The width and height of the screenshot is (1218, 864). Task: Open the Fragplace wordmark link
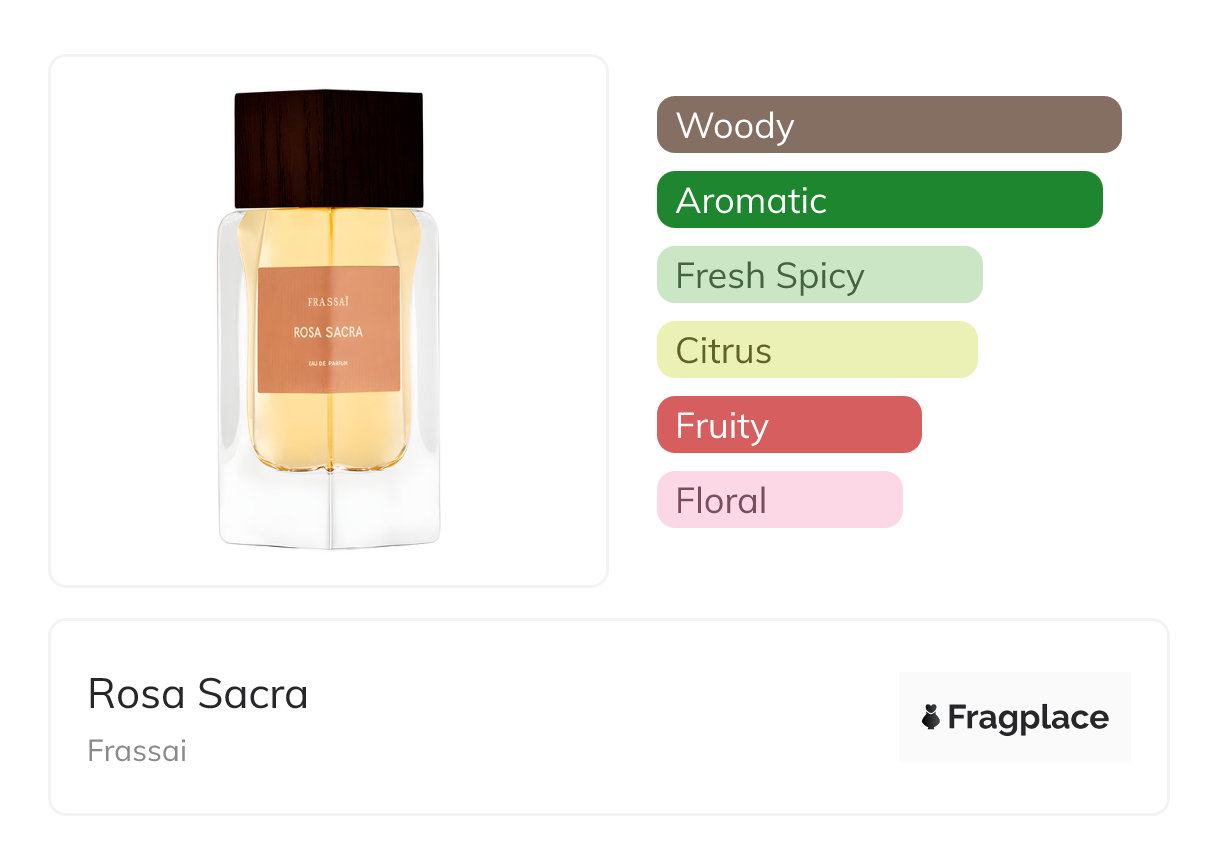pyautogui.click(x=1028, y=717)
